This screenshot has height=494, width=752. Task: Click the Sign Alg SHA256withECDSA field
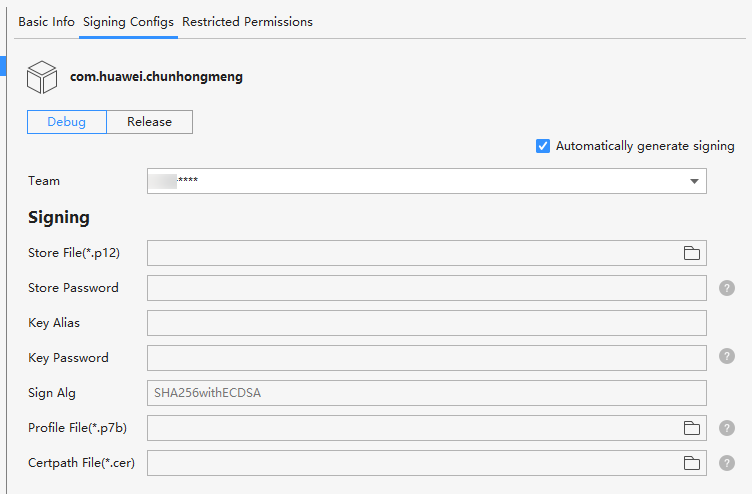427,393
